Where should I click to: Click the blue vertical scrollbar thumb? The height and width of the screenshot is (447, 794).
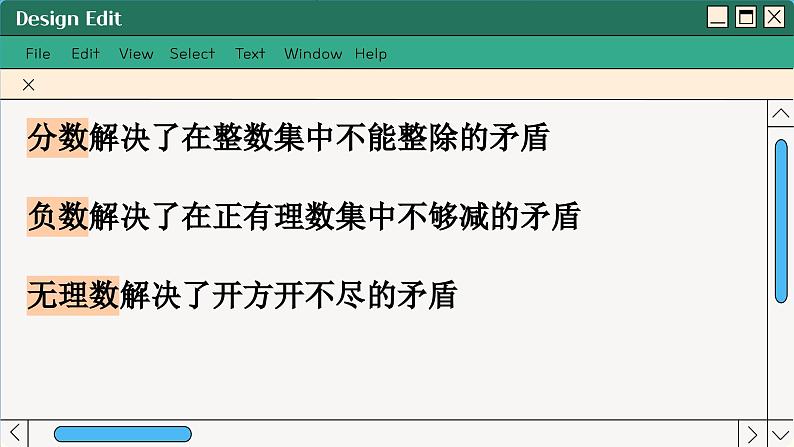click(x=781, y=220)
